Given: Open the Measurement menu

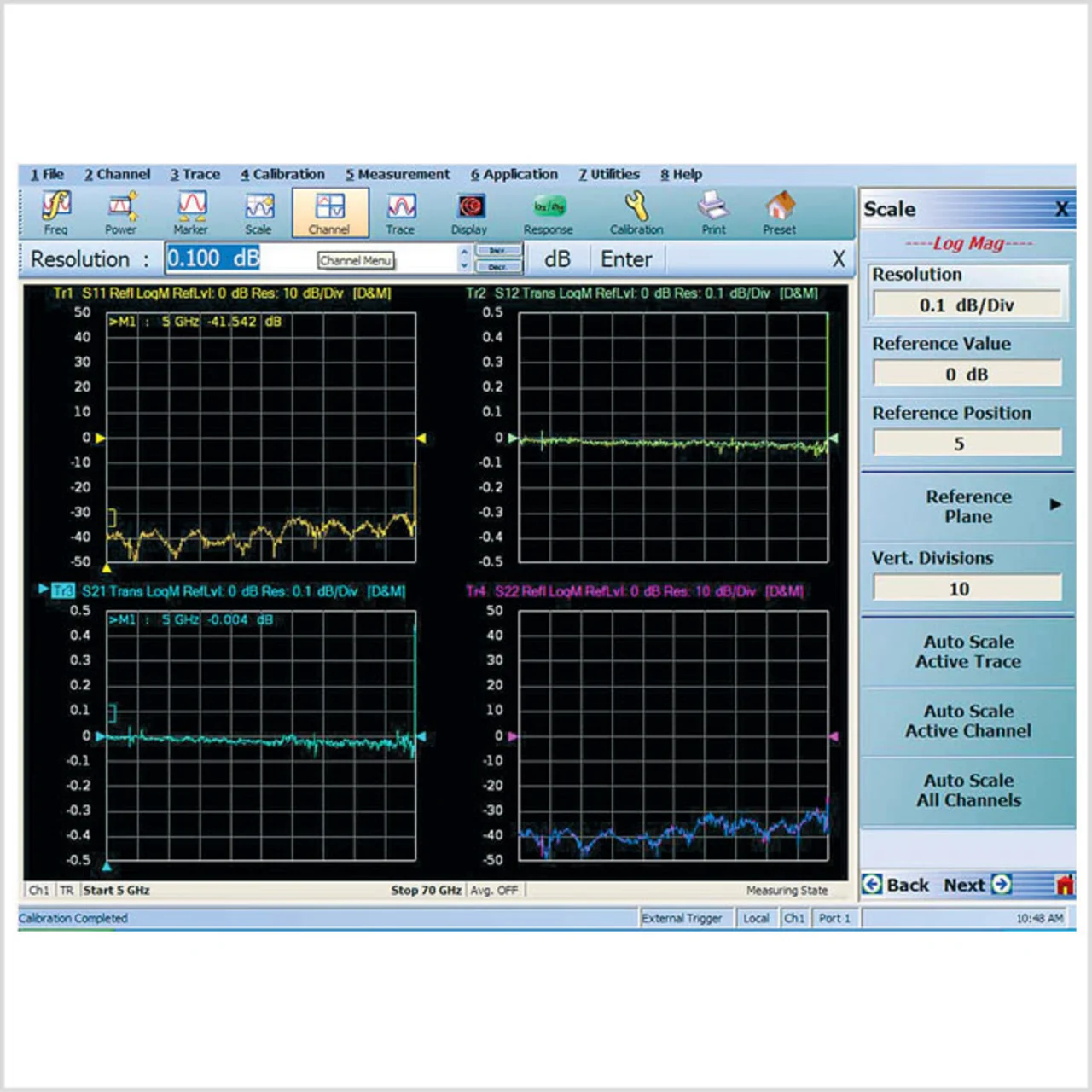Looking at the screenshot, I should pos(398,174).
